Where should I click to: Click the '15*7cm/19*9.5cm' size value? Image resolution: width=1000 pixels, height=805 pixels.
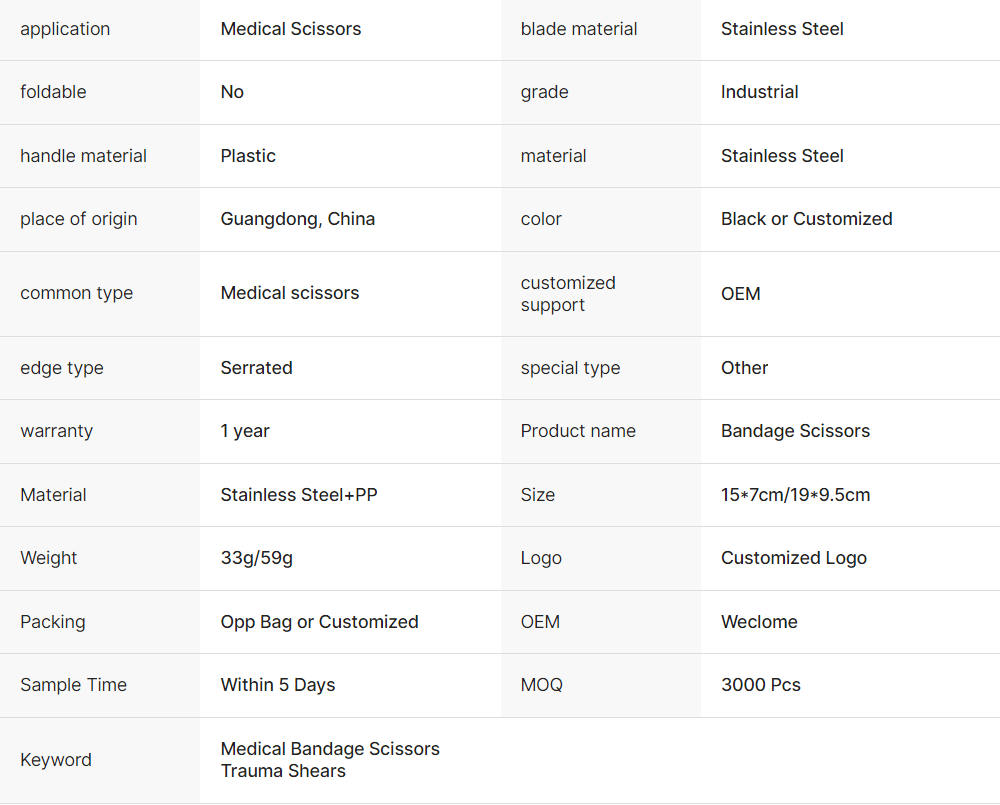[x=795, y=495]
